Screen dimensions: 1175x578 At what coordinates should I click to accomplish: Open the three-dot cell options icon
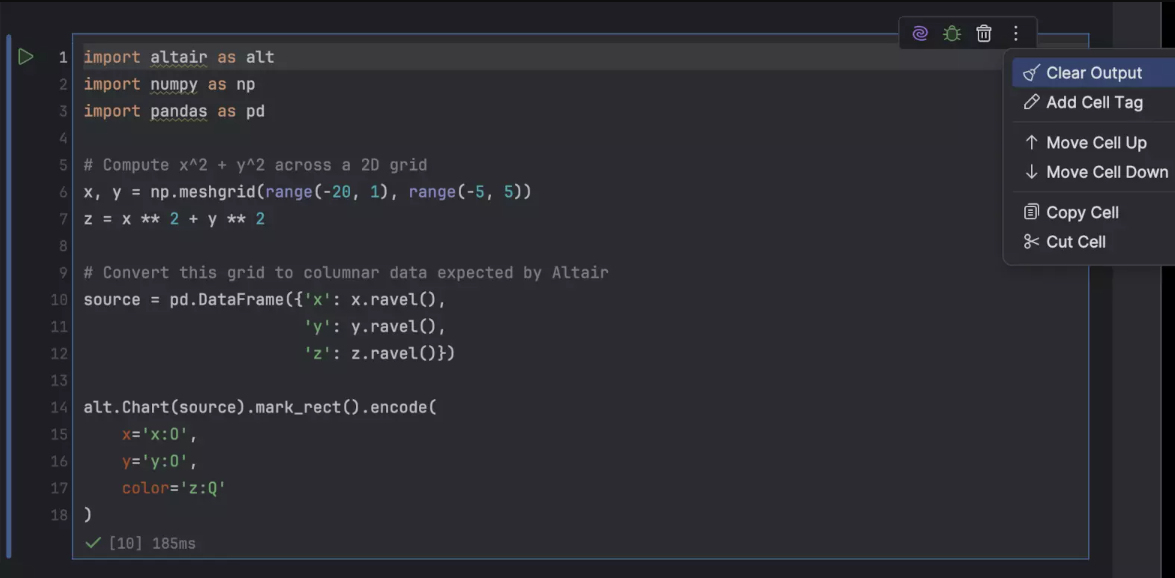pos(1015,33)
